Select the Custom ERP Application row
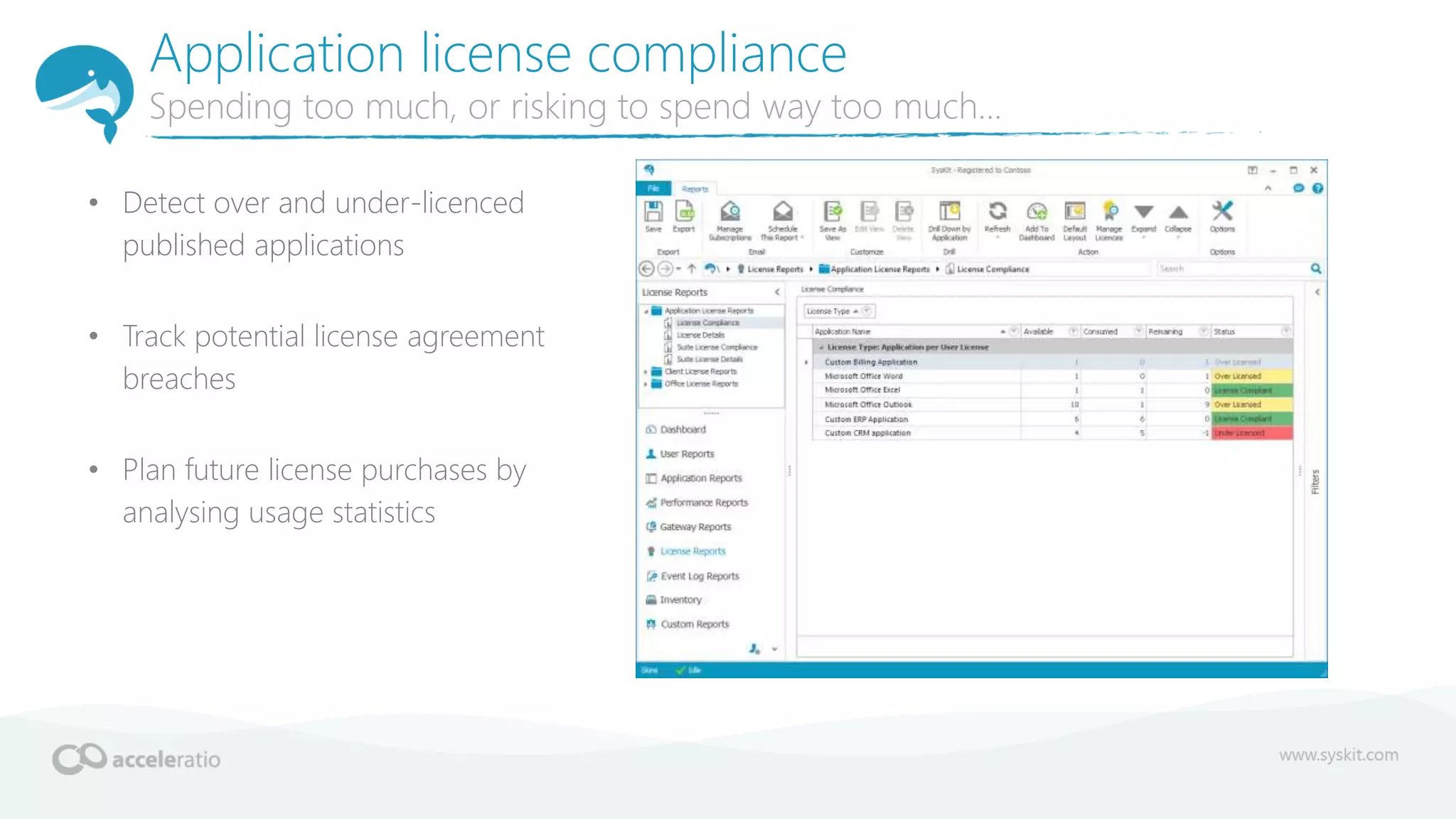Viewport: 1456px width, 819px height. pos(1052,419)
